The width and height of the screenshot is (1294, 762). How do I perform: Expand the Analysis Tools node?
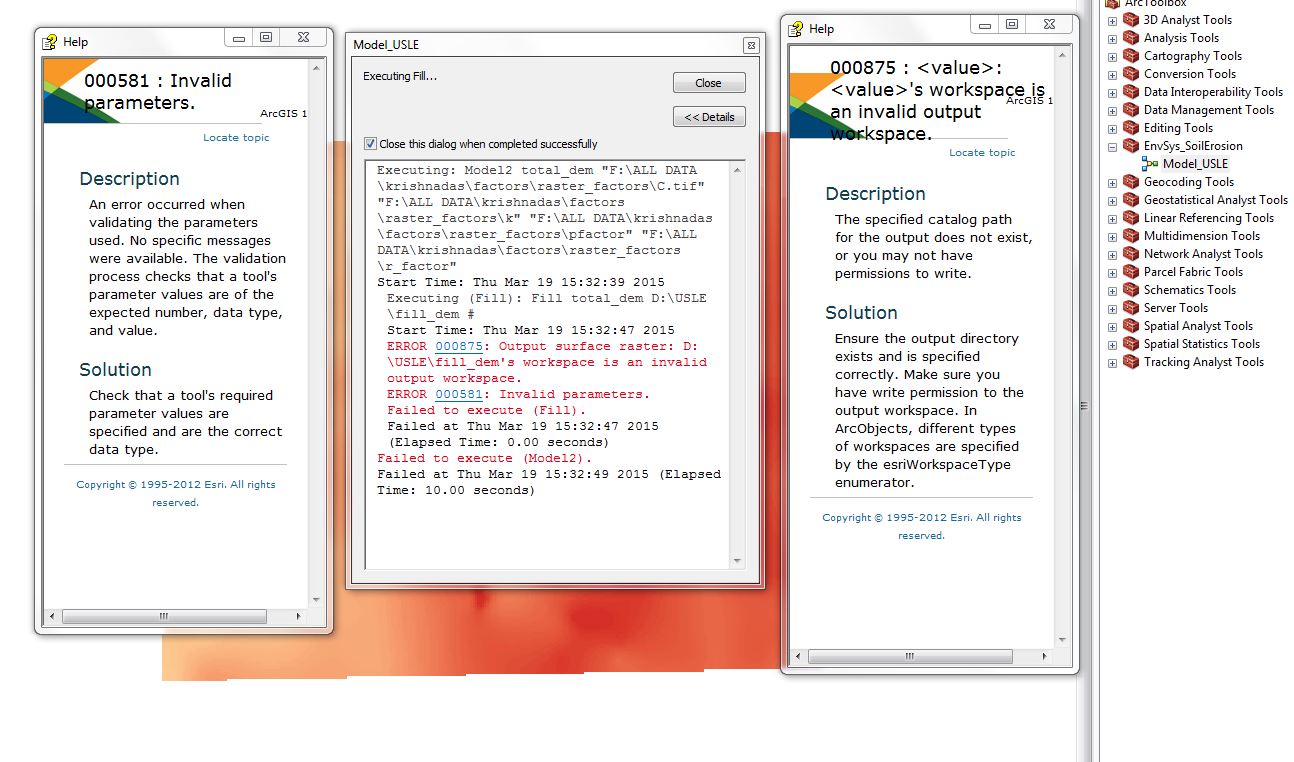pos(1112,38)
